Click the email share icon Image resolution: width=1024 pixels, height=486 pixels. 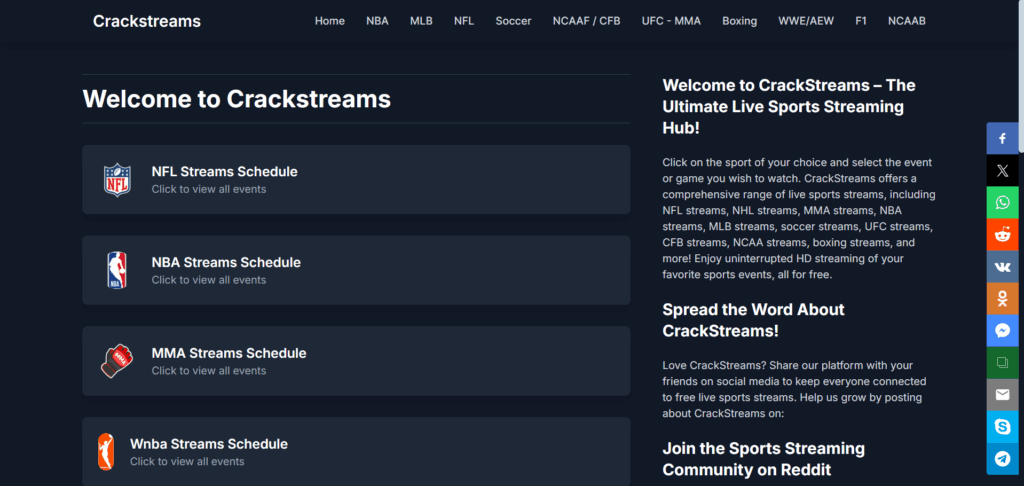click(x=1002, y=394)
